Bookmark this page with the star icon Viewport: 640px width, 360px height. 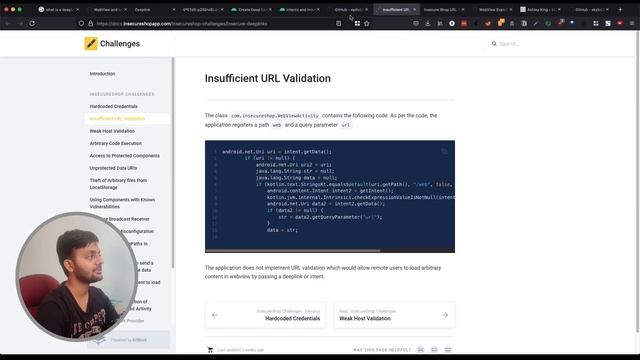coord(367,24)
